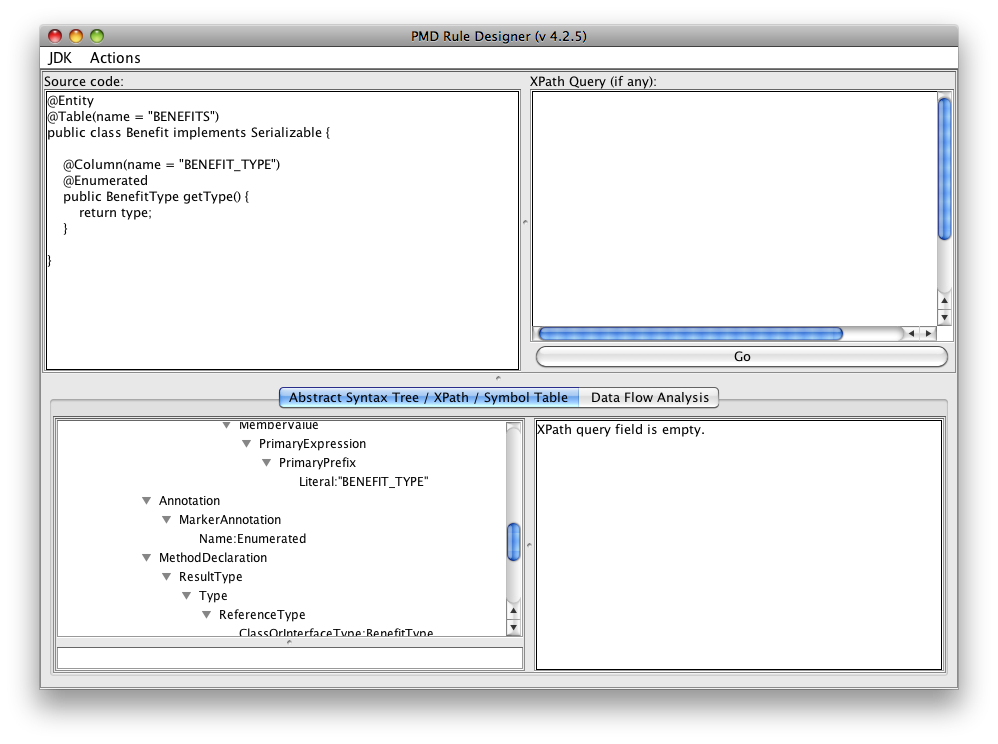Viewport: 998px width, 744px height.
Task: Select the PrimaryExpression tree row
Action: 312,444
